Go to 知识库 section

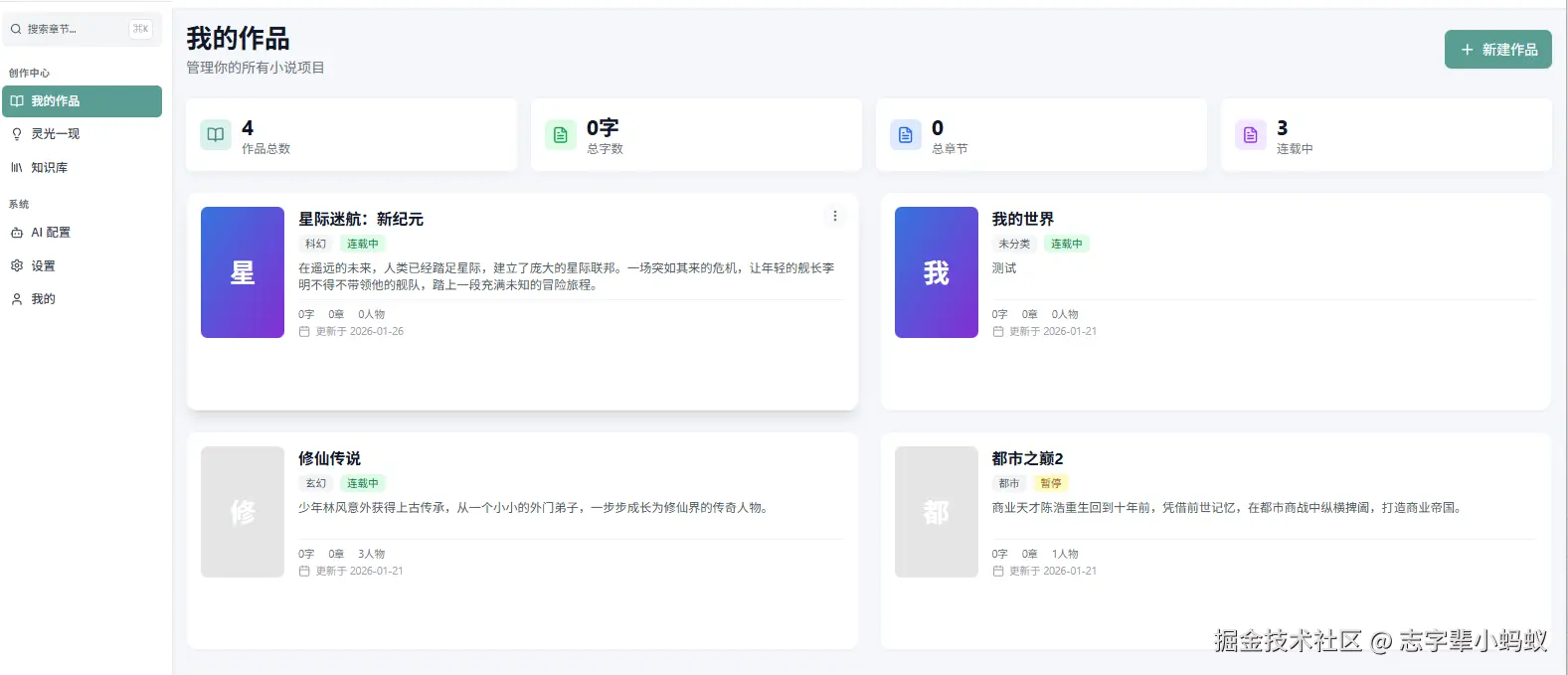(x=83, y=168)
